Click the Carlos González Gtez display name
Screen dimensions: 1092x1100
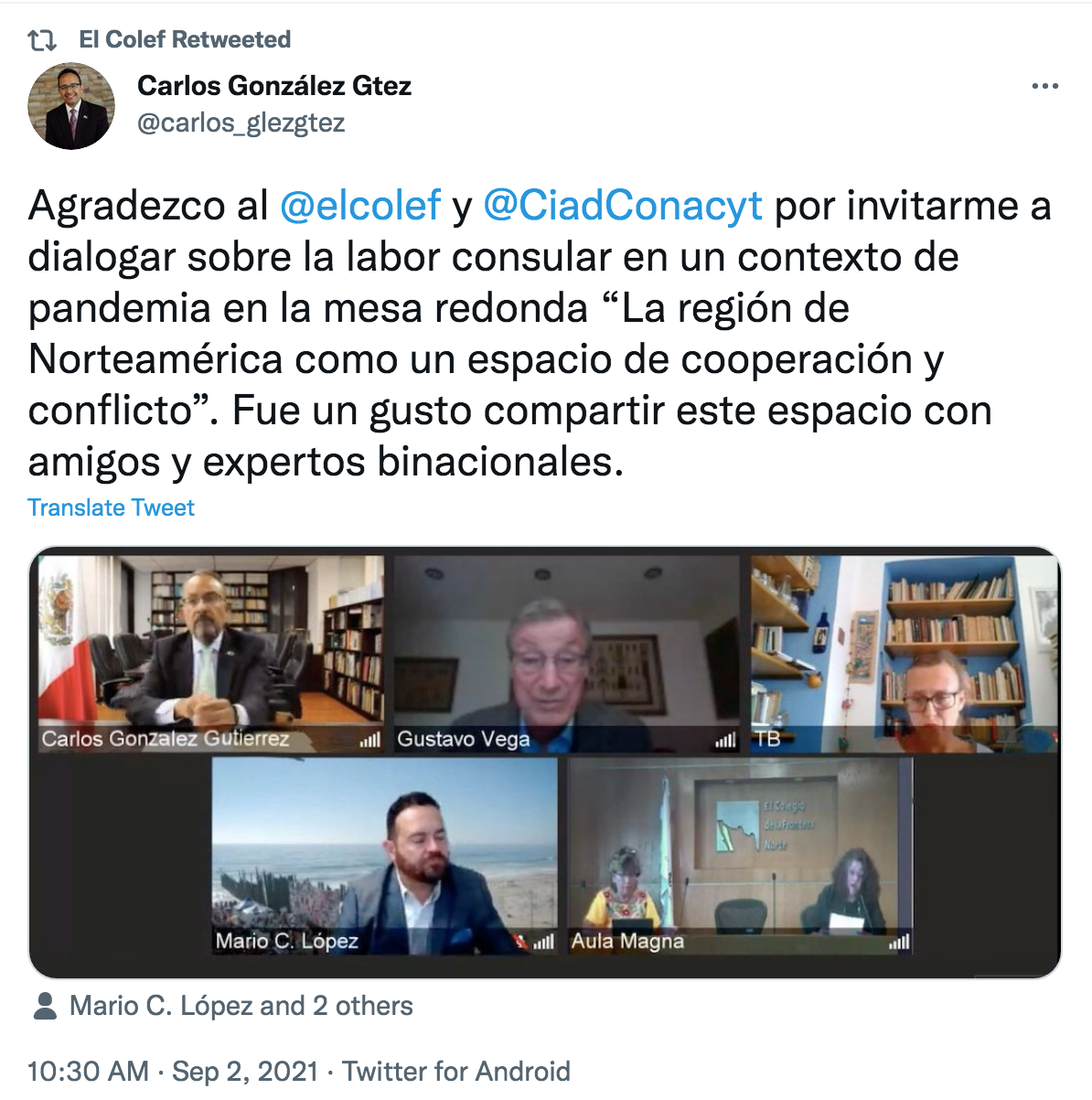(x=274, y=86)
